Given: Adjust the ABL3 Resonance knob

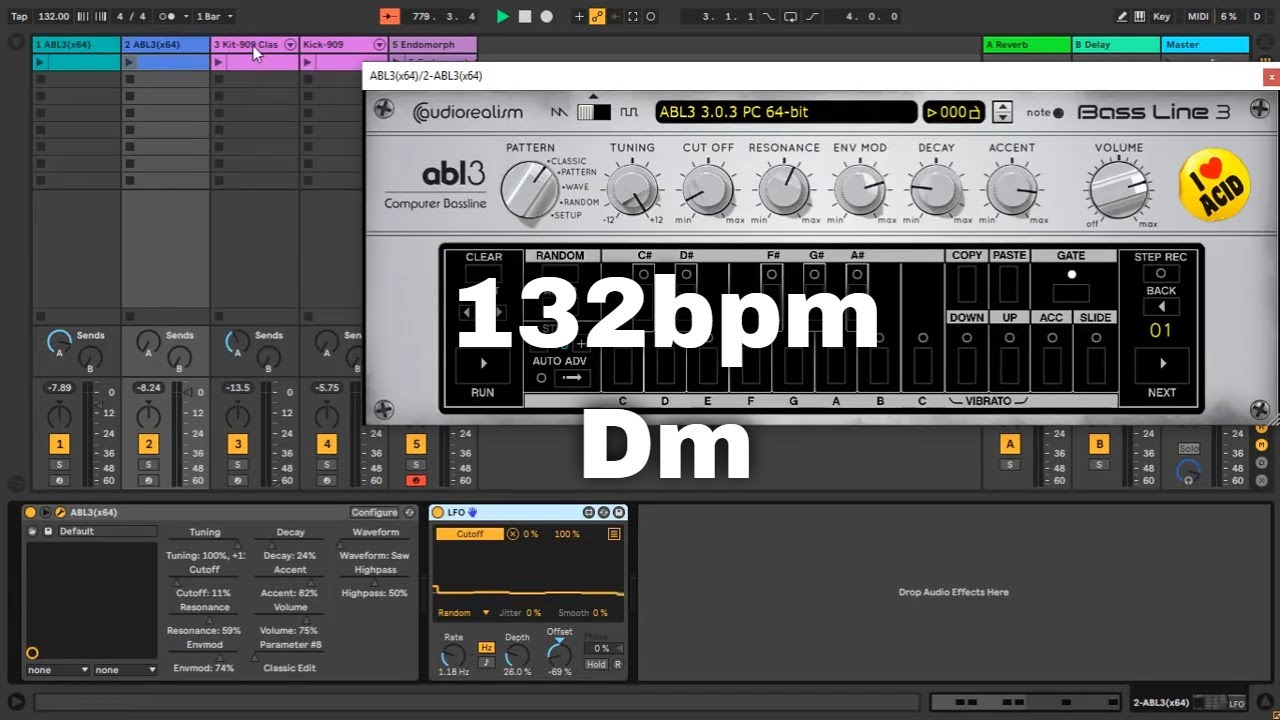Looking at the screenshot, I should (x=784, y=188).
